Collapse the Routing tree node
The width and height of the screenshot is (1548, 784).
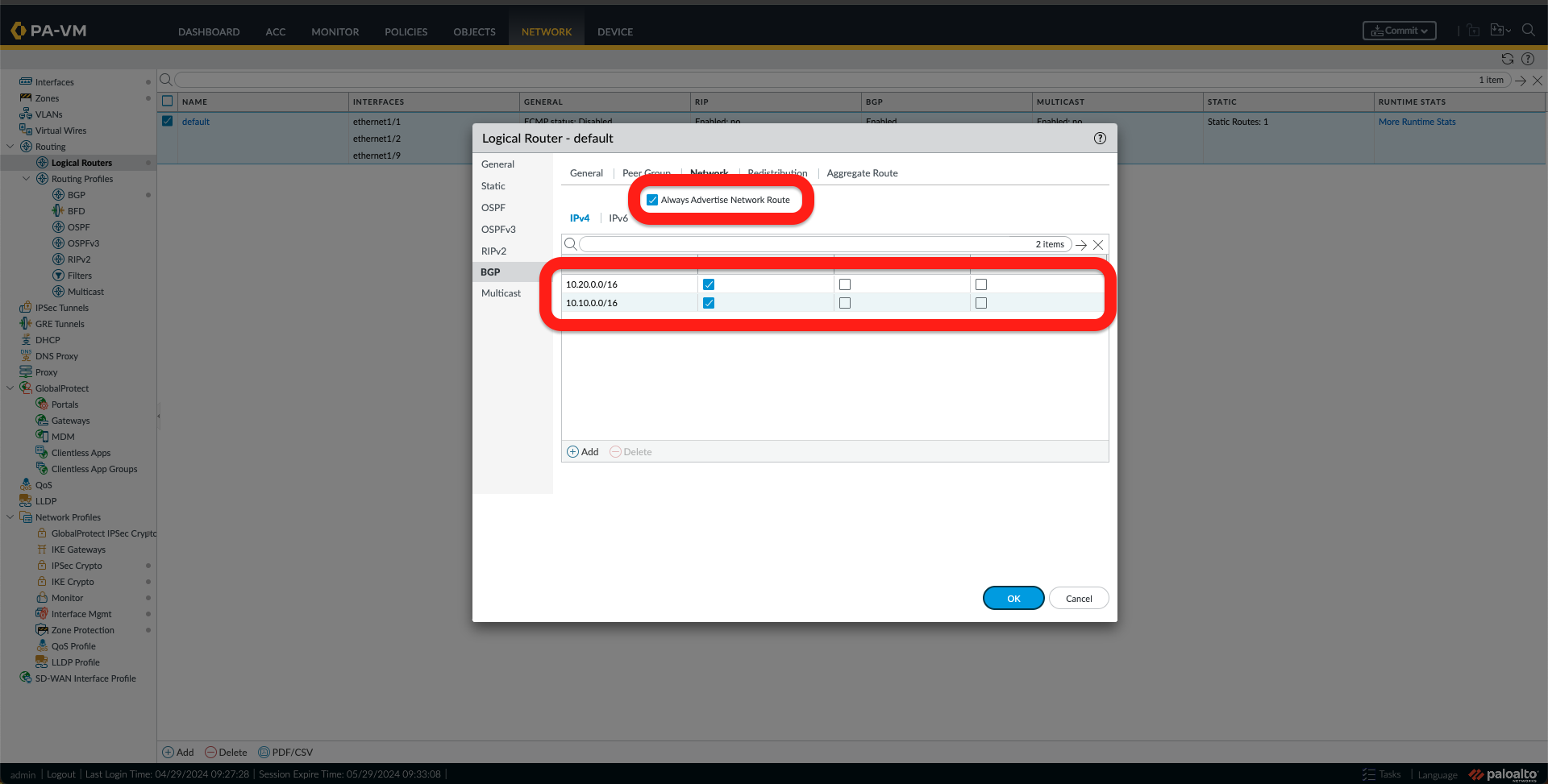pos(10,147)
